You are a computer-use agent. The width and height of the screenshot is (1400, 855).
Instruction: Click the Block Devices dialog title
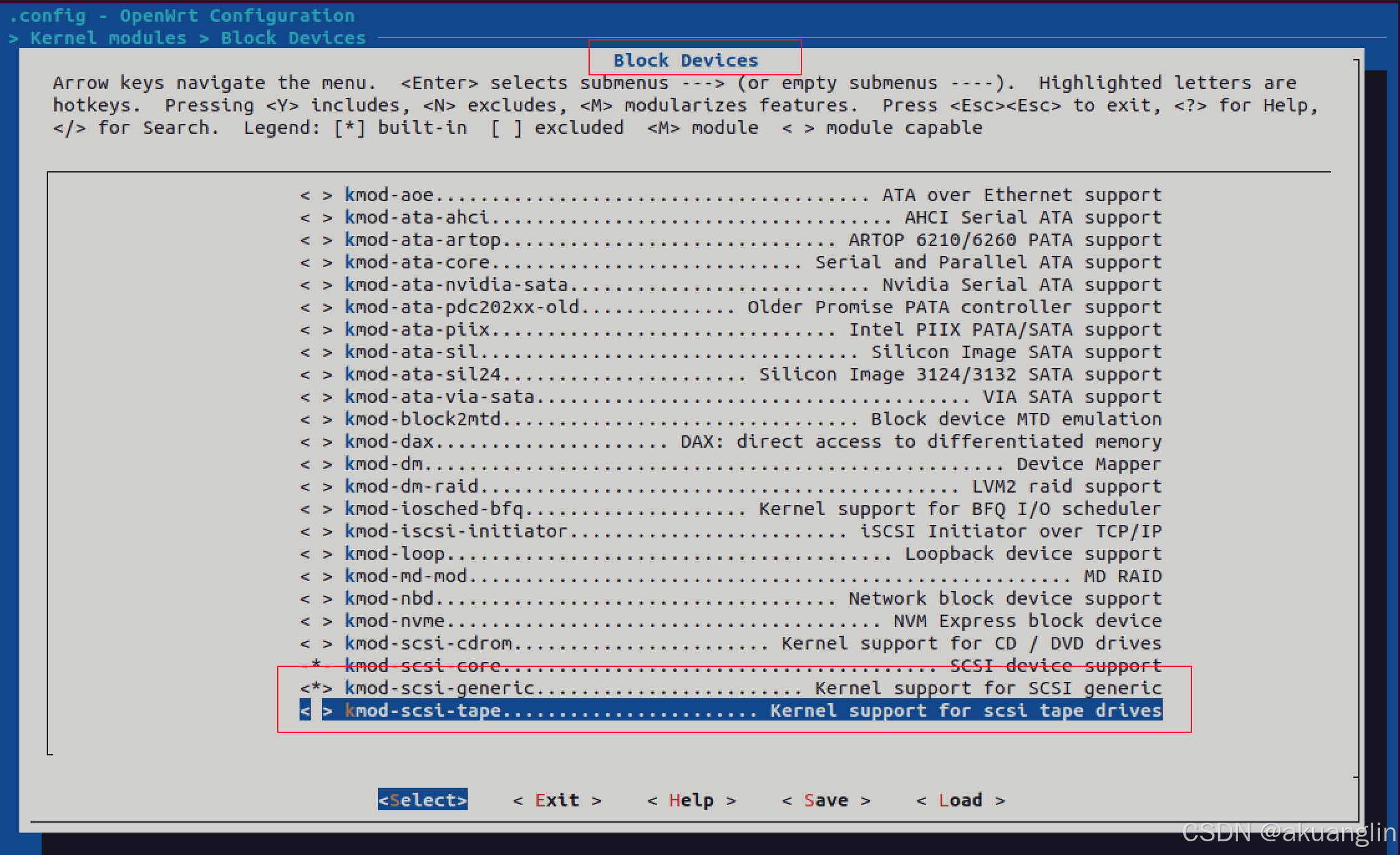[x=686, y=61]
